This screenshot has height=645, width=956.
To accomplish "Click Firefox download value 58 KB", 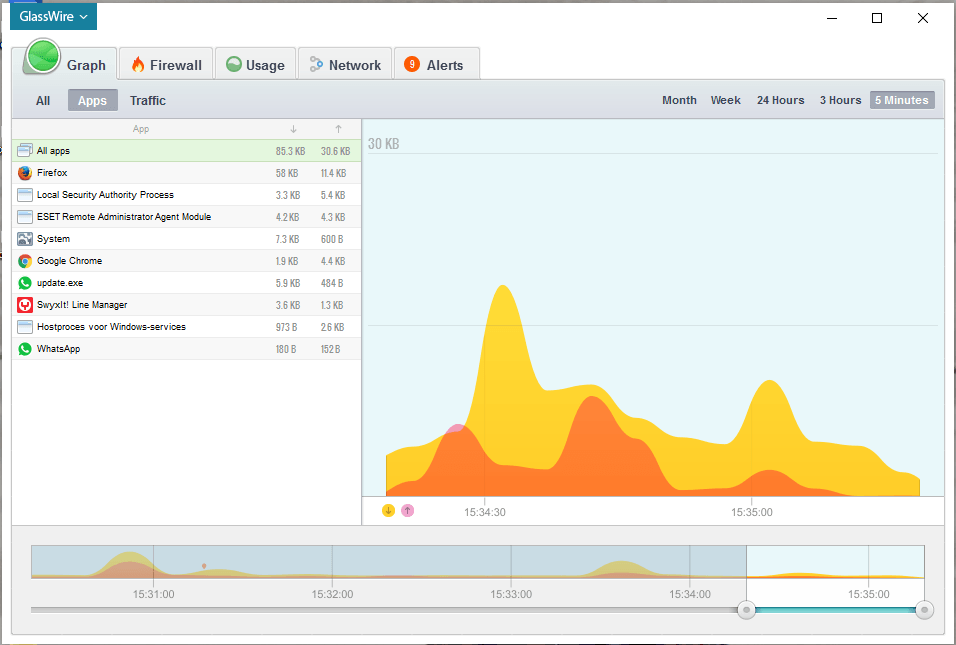I will point(287,173).
